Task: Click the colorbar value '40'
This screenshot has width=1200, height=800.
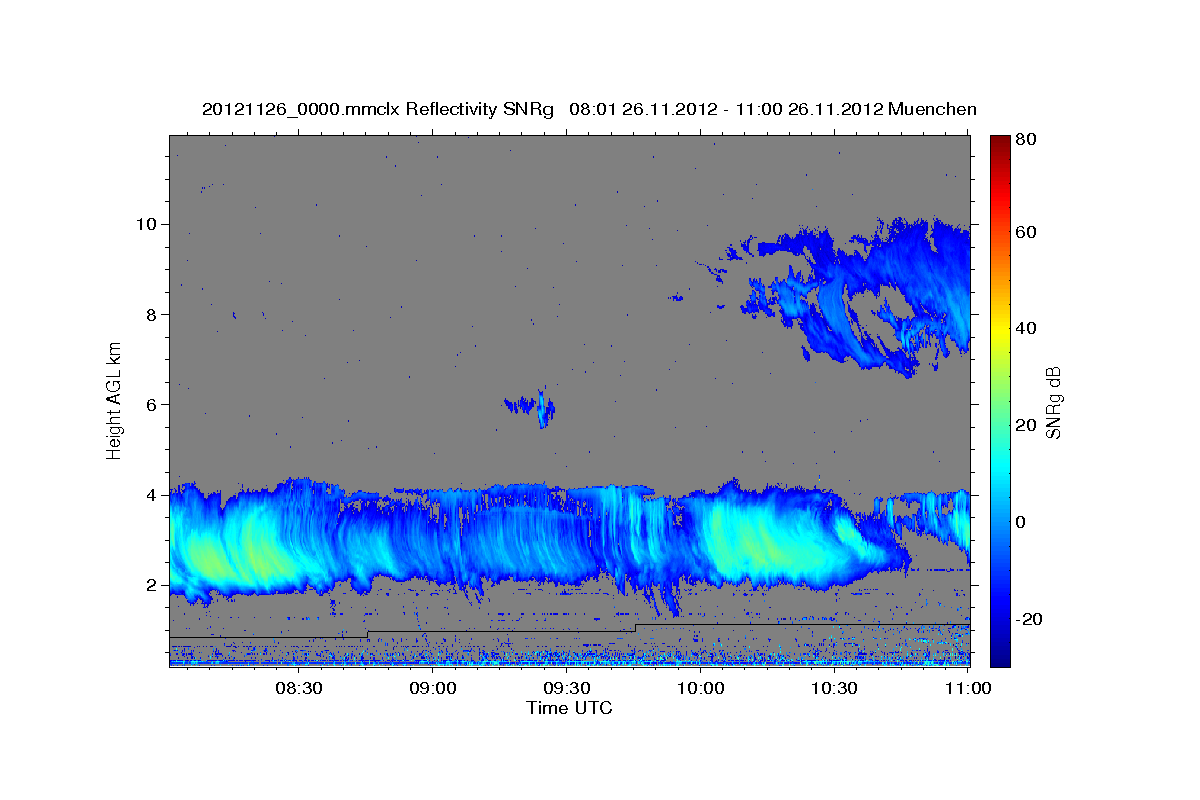Action: tap(1027, 328)
